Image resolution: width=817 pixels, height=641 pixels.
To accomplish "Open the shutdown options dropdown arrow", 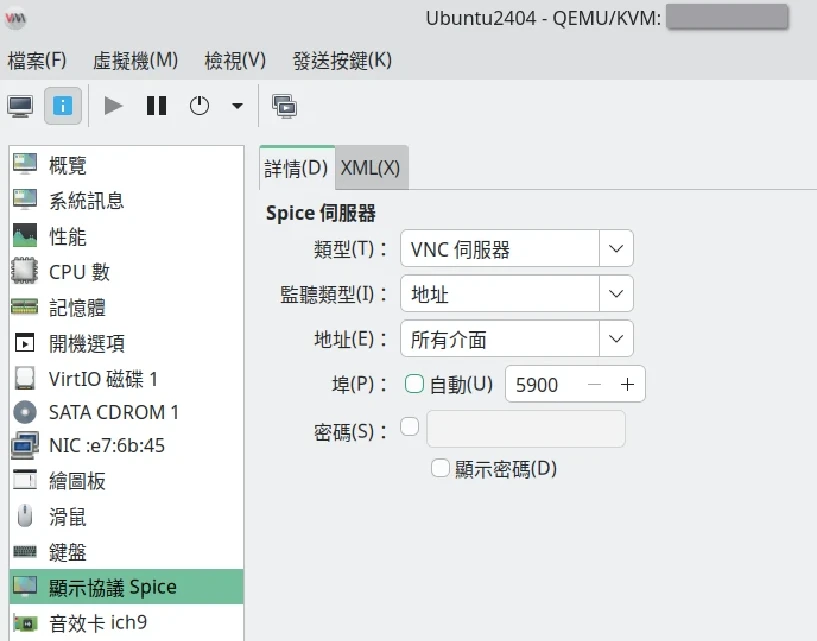I will click(x=237, y=106).
